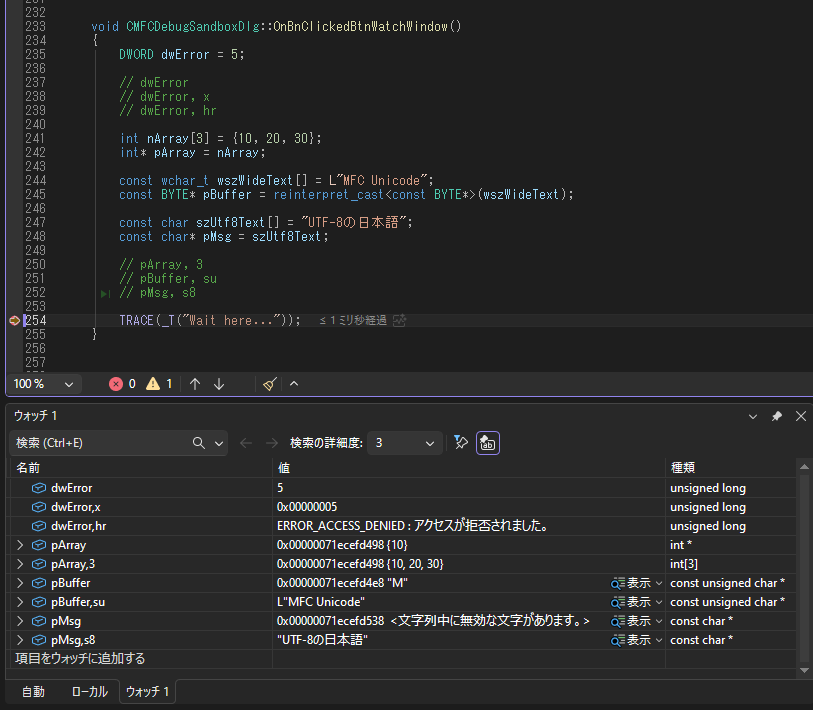This screenshot has height=710, width=813.
Task: Click the perf tip ≤ 1ミリ秒経過 on line 254
Action: coord(353,321)
